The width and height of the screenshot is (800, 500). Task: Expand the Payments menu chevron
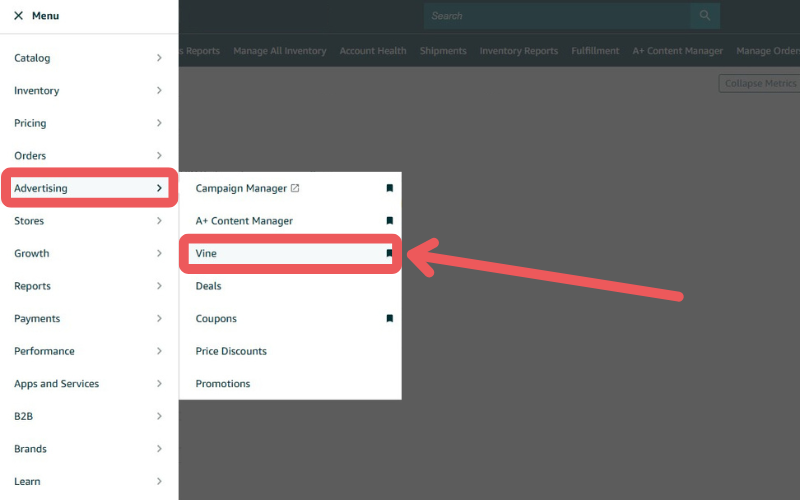point(159,319)
